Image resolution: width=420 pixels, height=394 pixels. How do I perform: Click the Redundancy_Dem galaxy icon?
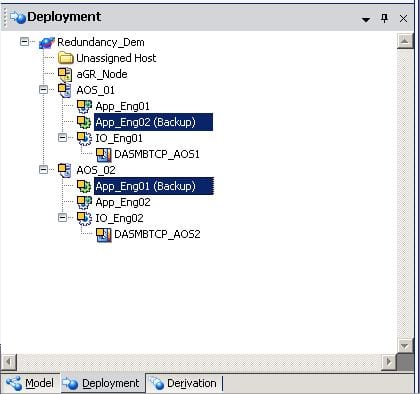click(46, 42)
